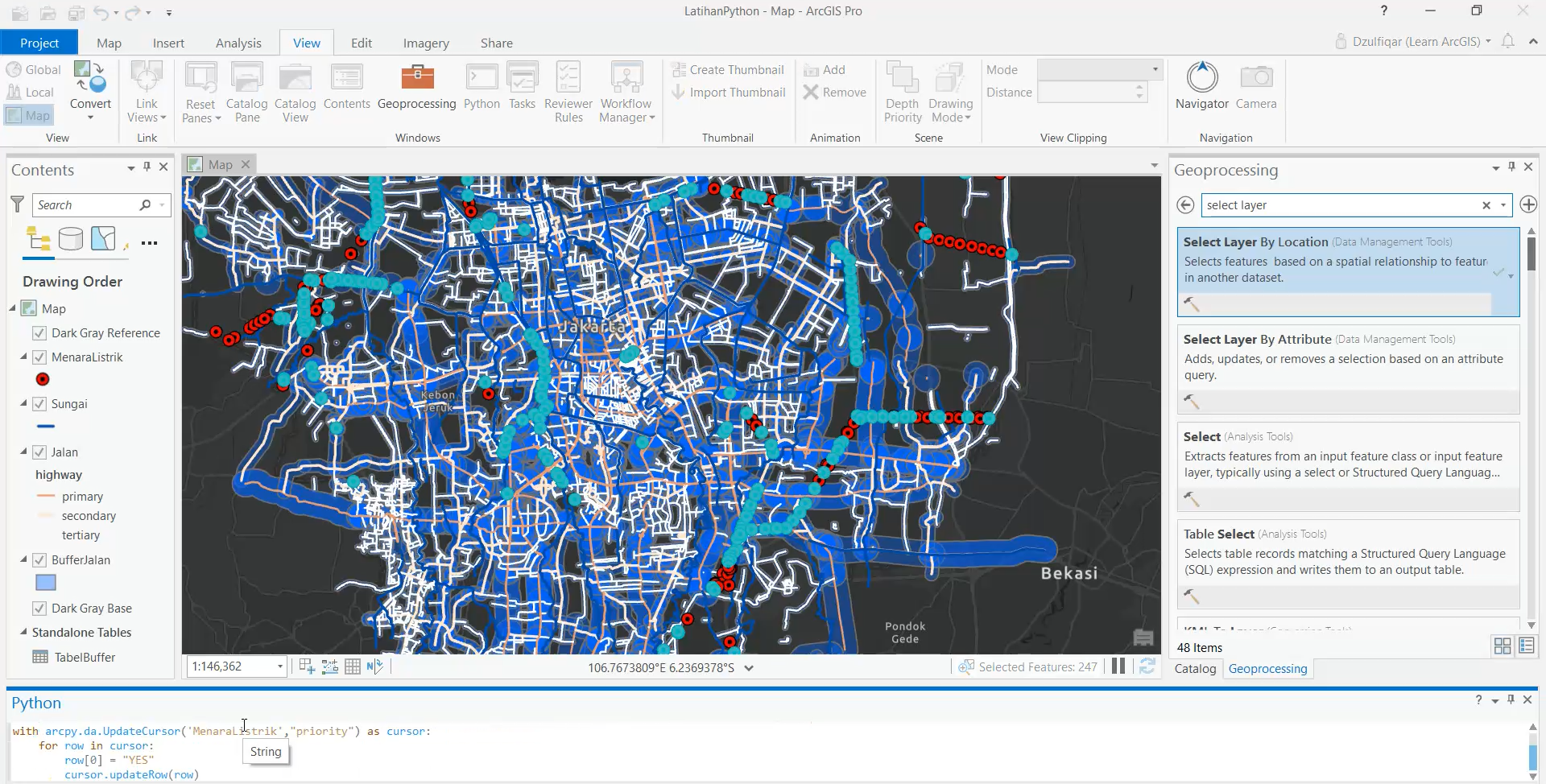
Task: Collapse Standalone Tables group
Action: (x=23, y=632)
